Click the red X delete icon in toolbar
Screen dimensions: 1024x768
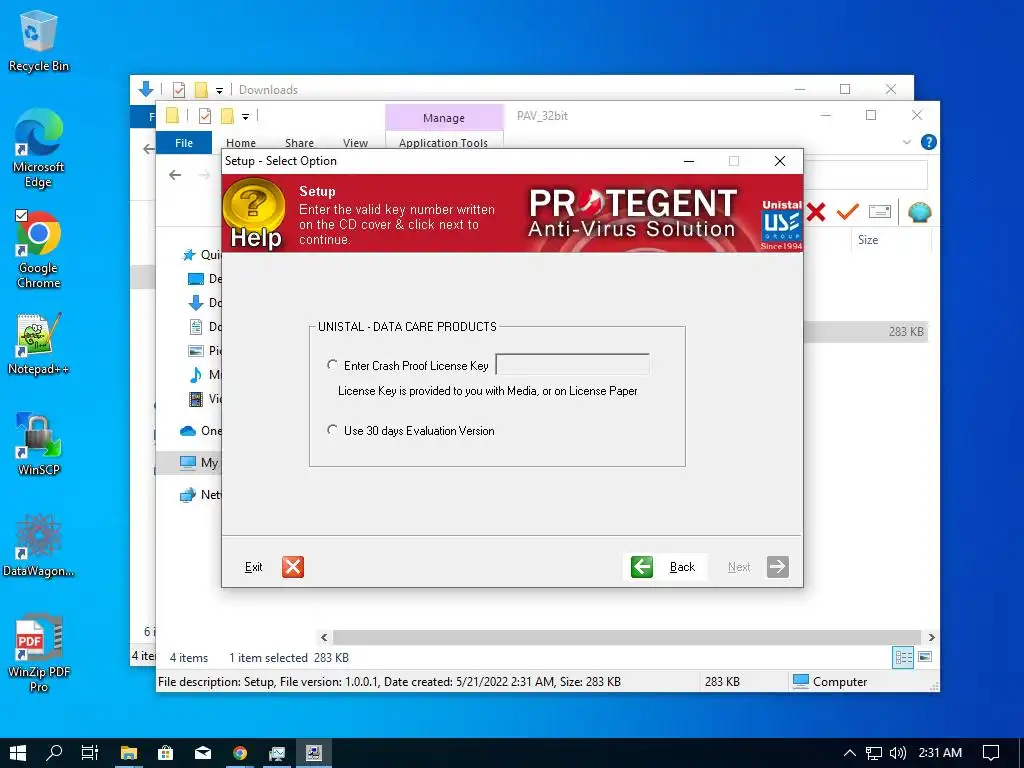click(x=816, y=212)
